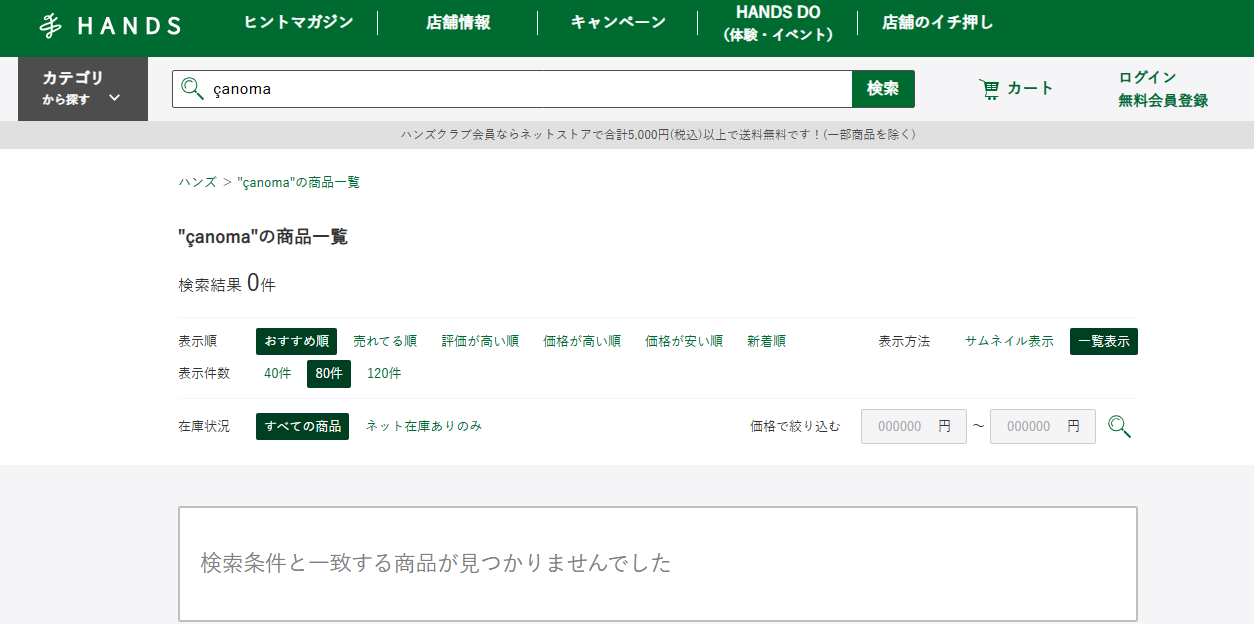This screenshot has height=624, width=1254.
Task: Click the magnifier icon in search box
Action: tap(192, 89)
